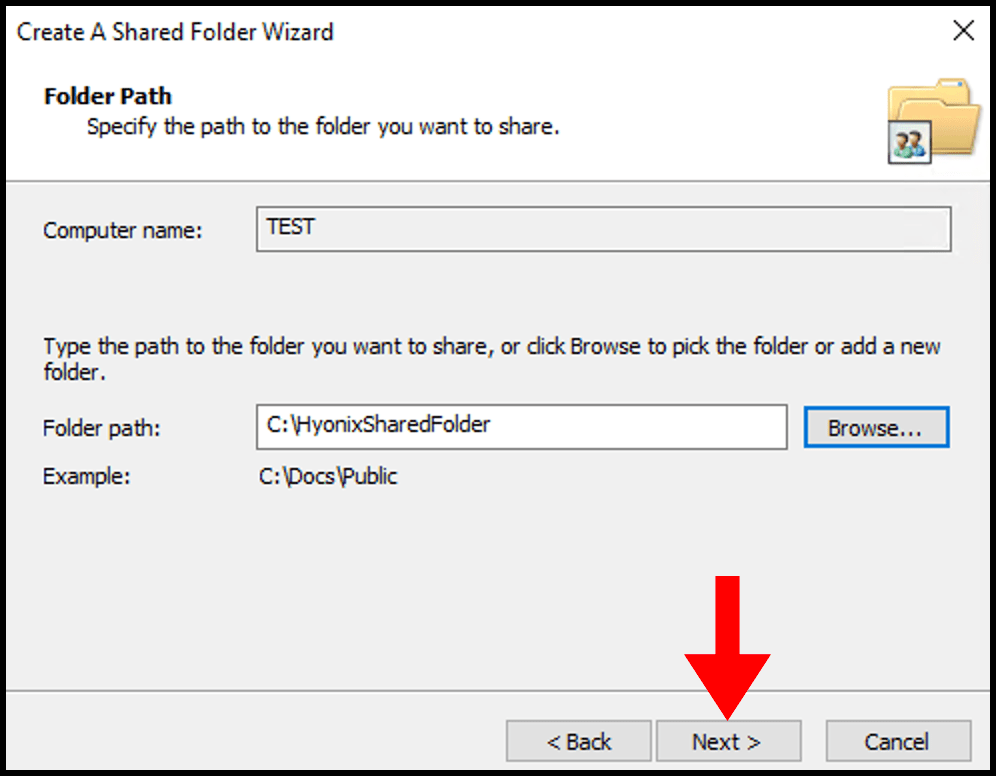Click the folder sharing instruction text
Image resolution: width=996 pixels, height=776 pixels.
pyautogui.click(x=490, y=358)
